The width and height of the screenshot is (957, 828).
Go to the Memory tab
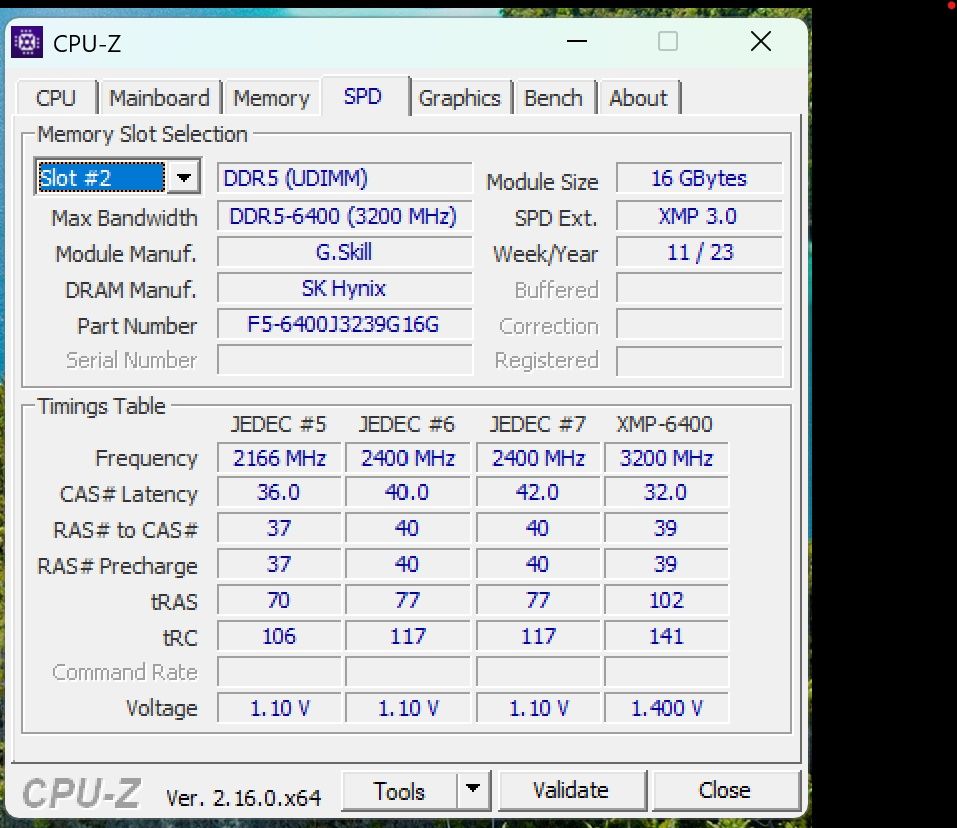click(272, 98)
